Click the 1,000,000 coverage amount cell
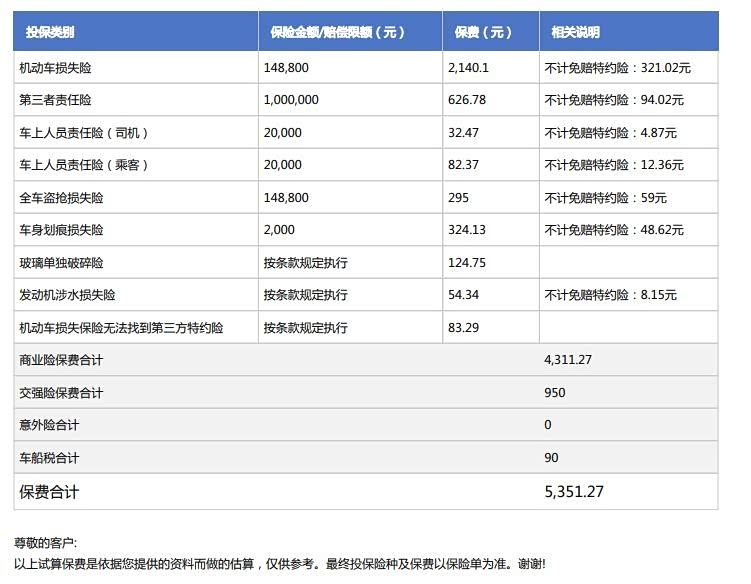This screenshot has height=584, width=751. point(291,100)
